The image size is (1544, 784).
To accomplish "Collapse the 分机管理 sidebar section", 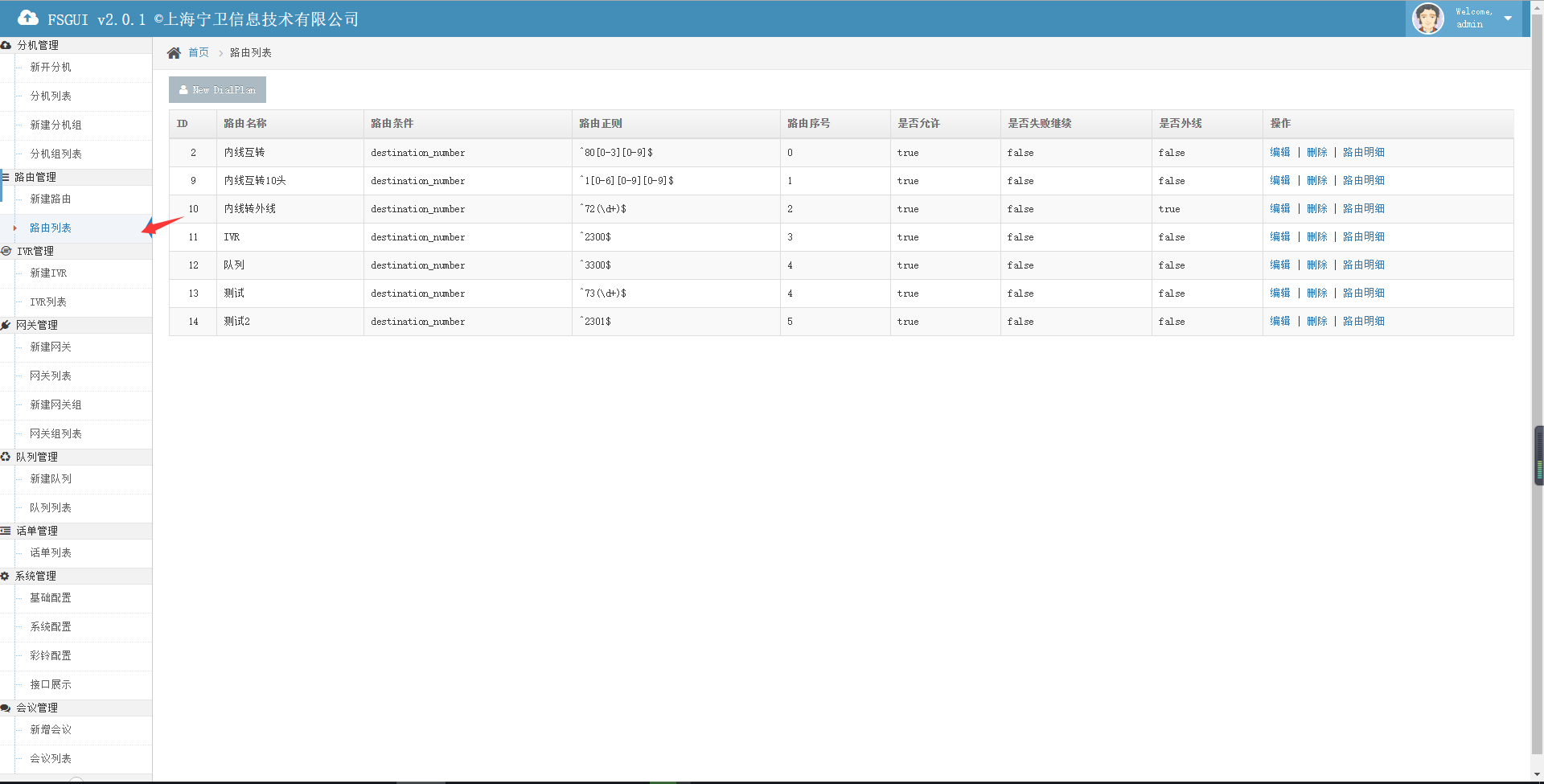I will (x=38, y=46).
